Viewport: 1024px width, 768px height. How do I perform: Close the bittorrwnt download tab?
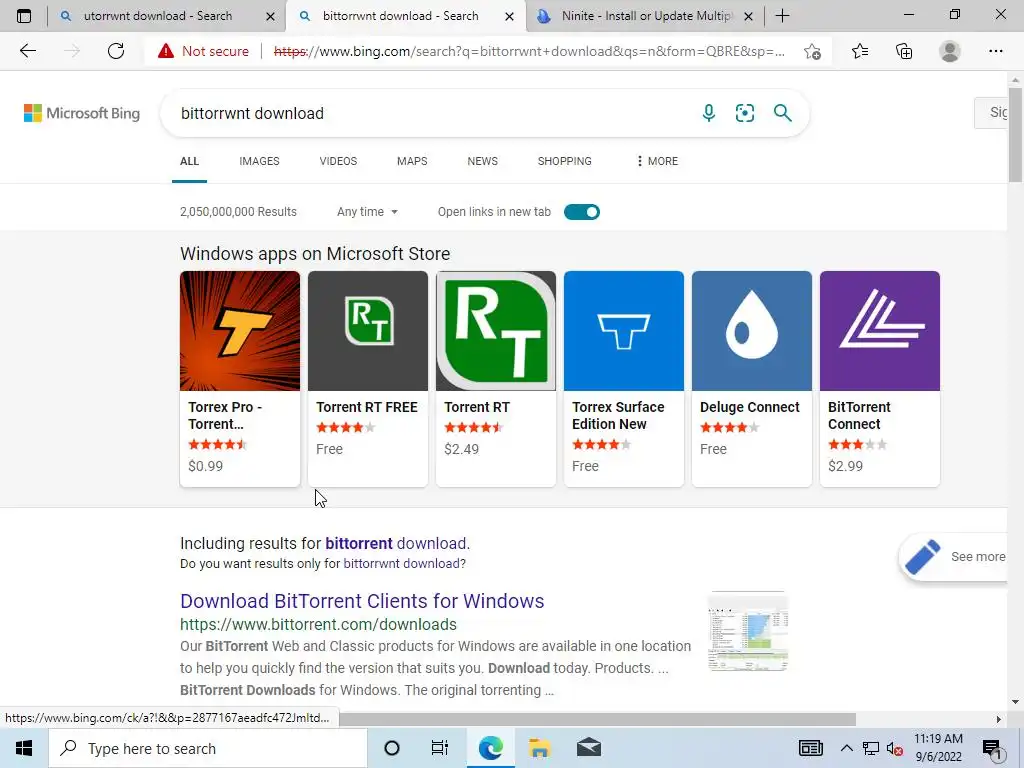click(509, 16)
